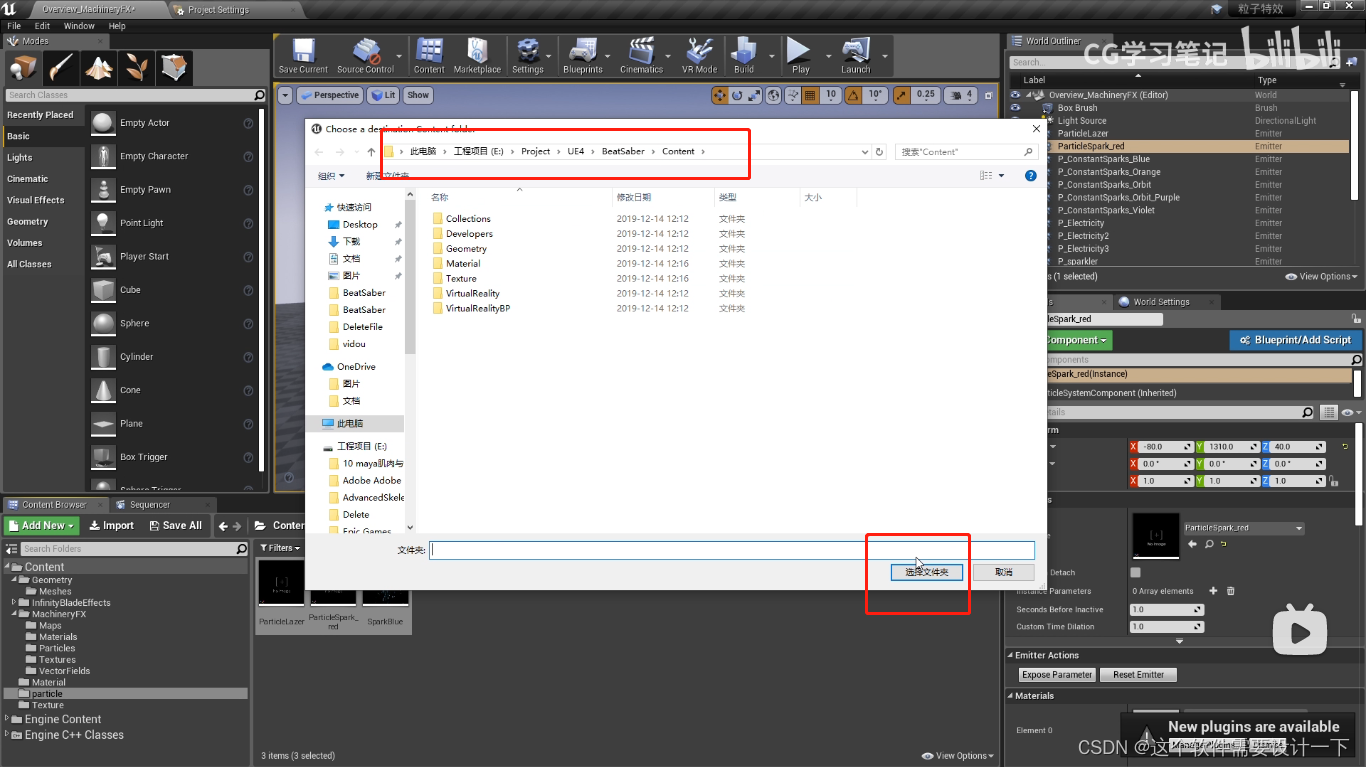Select Paint mode brush icon
This screenshot has width=1366, height=767.
(60, 67)
